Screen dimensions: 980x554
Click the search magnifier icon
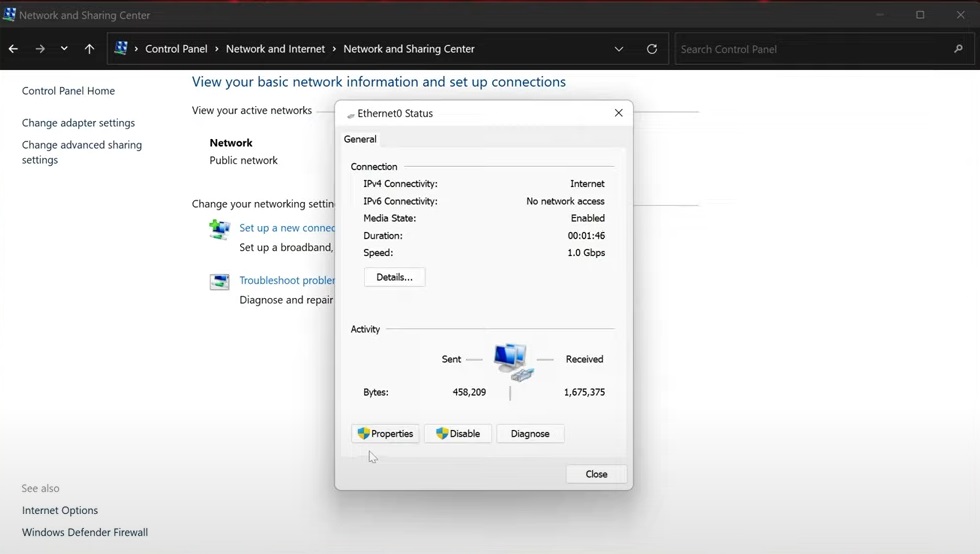[x=959, y=49]
